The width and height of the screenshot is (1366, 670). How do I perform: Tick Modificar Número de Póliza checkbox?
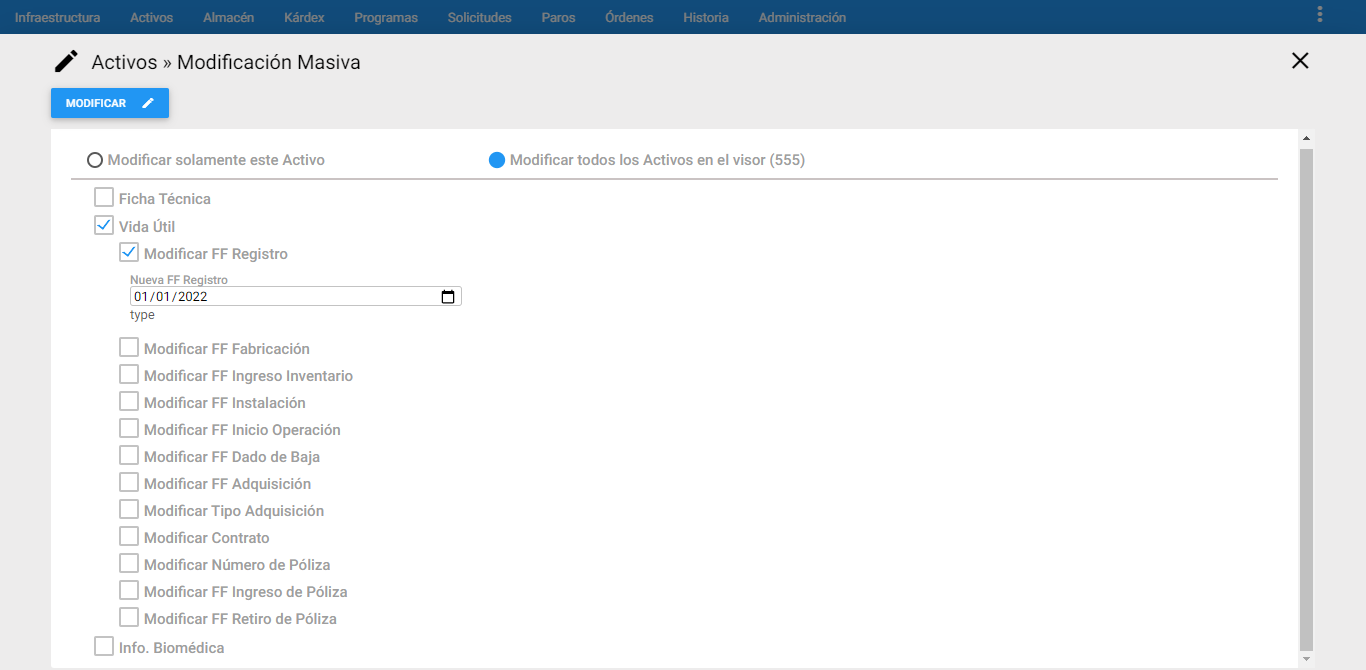tap(129, 563)
